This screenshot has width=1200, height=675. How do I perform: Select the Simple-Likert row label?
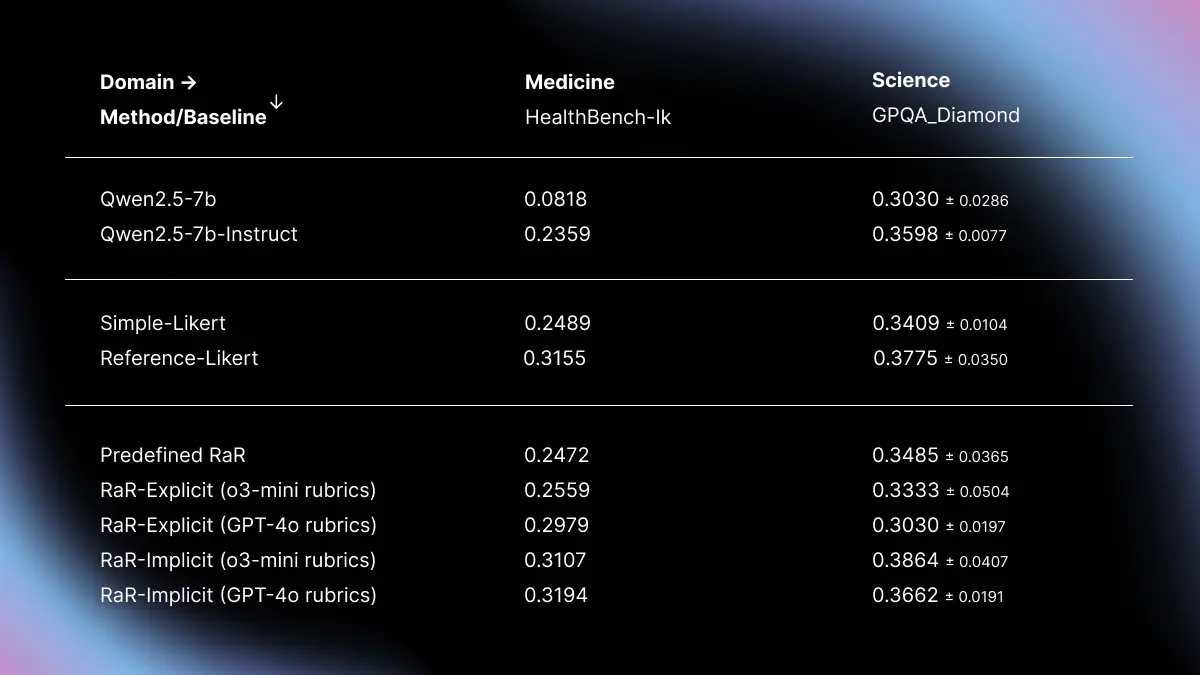[x=163, y=323]
